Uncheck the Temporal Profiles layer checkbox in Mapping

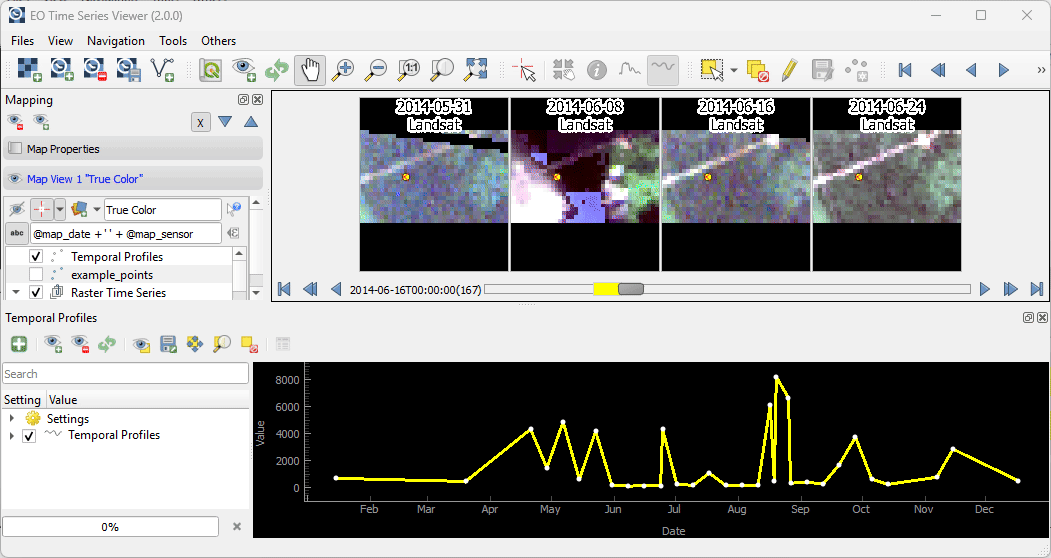36,257
